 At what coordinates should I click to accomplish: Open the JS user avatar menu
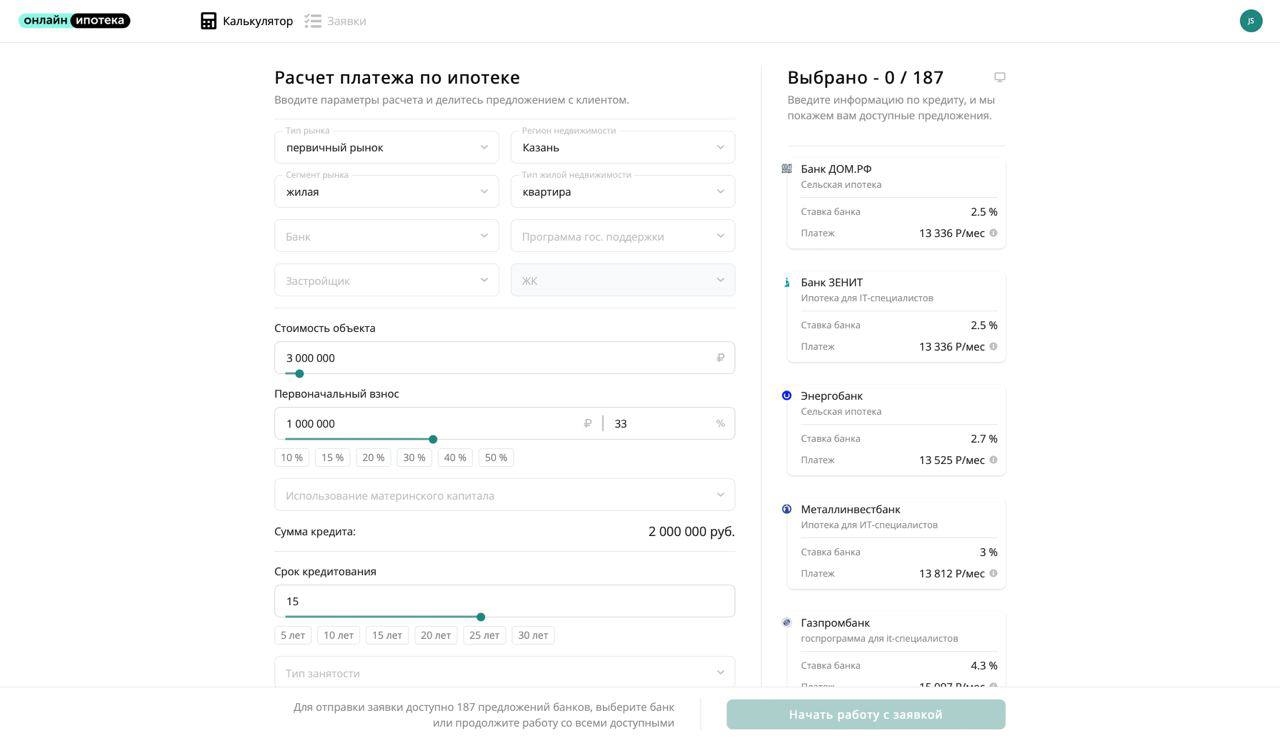click(x=1250, y=21)
